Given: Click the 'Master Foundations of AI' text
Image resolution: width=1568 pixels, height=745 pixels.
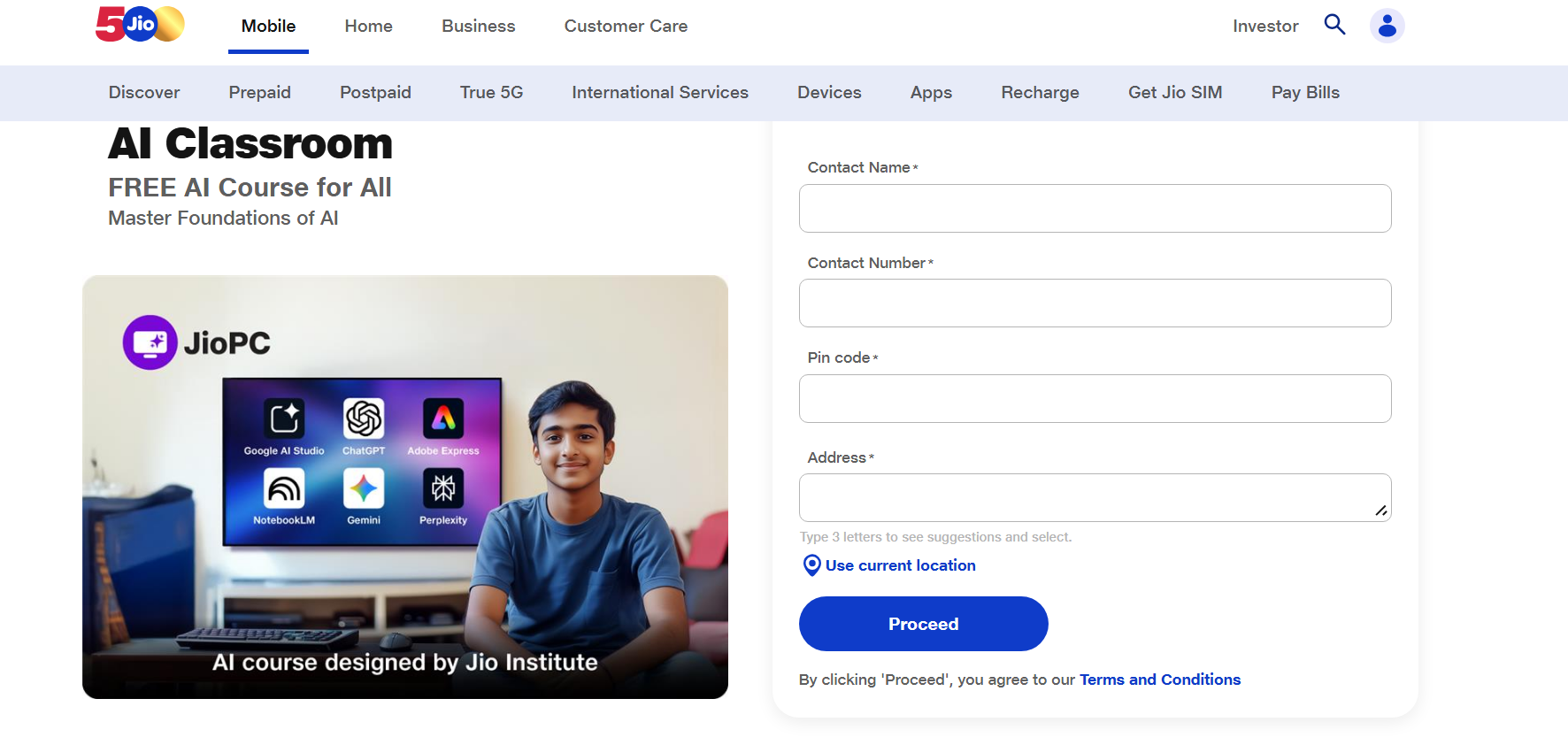Looking at the screenshot, I should [x=223, y=219].
